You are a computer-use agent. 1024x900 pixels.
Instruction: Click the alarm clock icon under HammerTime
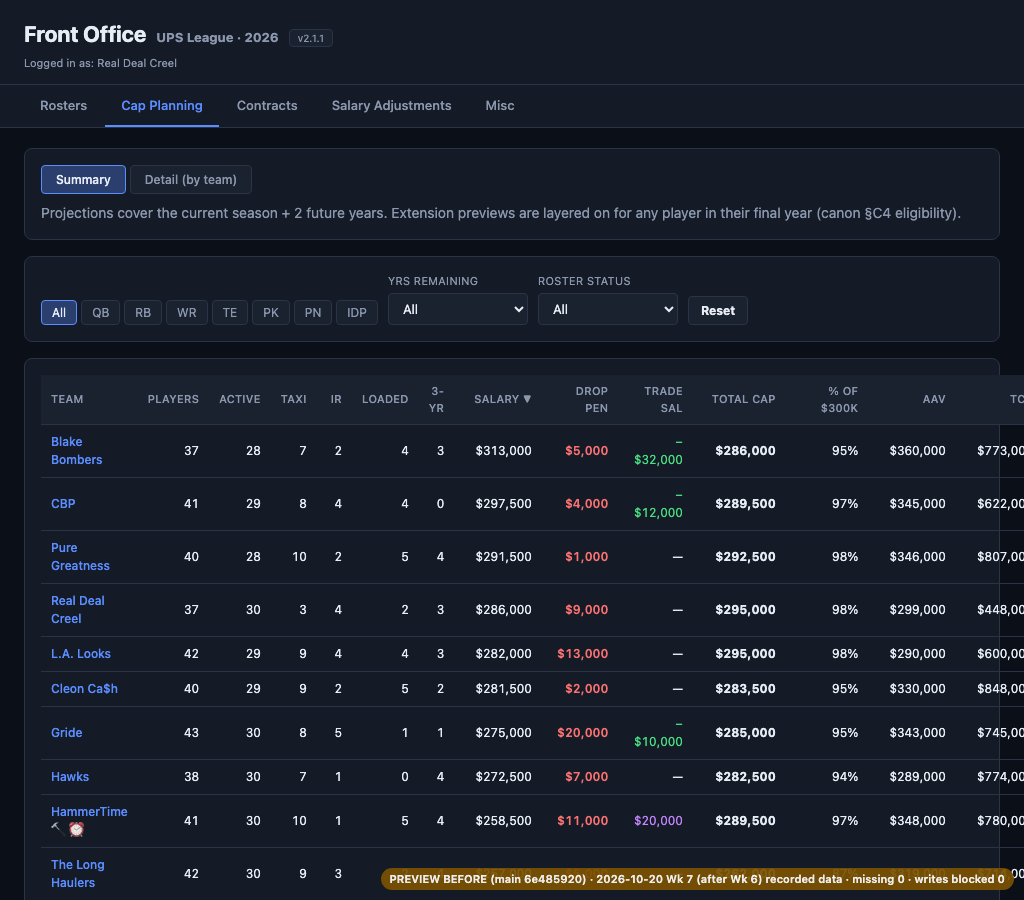pos(76,829)
